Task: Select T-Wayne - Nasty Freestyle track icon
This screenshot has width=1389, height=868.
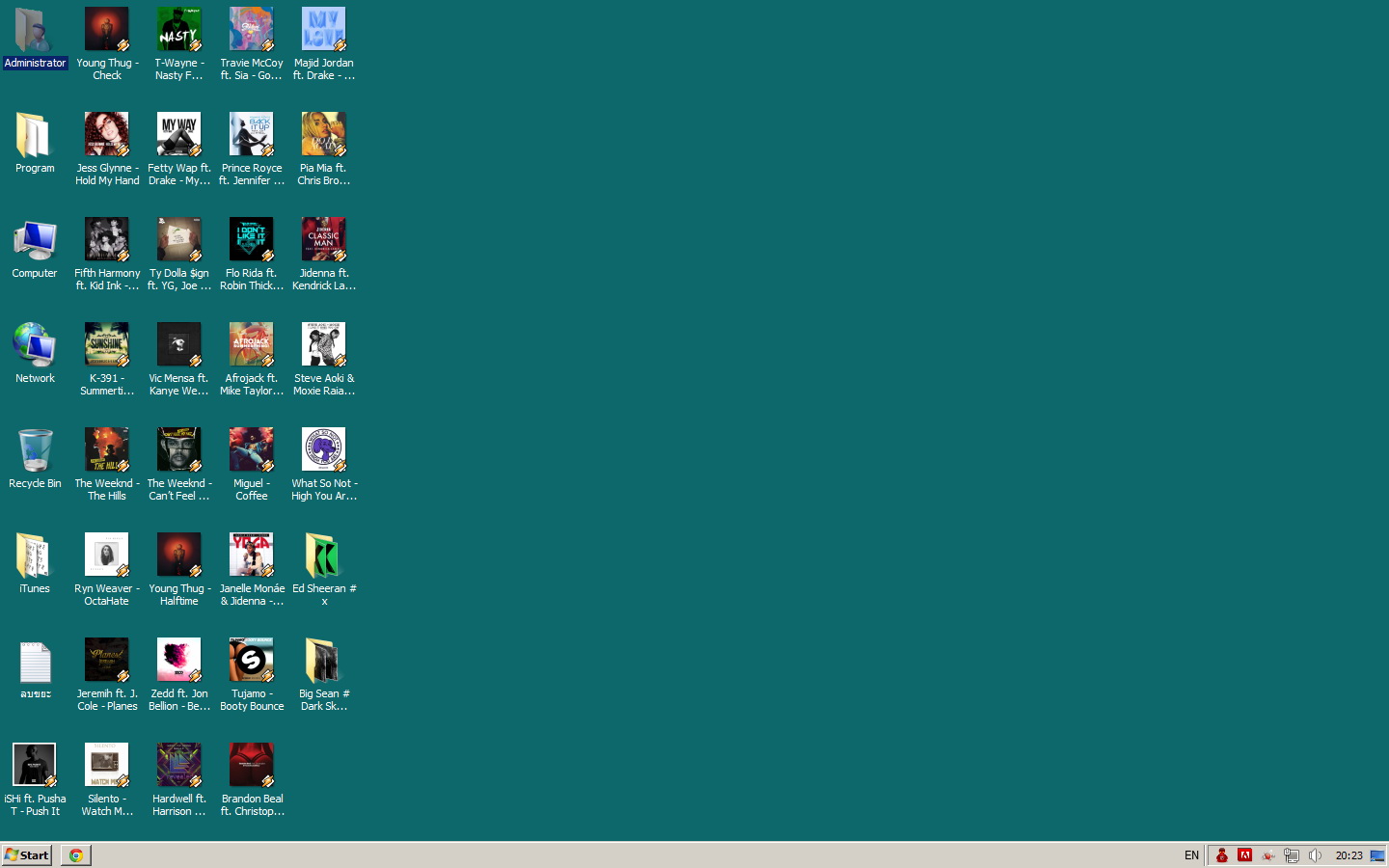Action: [x=179, y=44]
